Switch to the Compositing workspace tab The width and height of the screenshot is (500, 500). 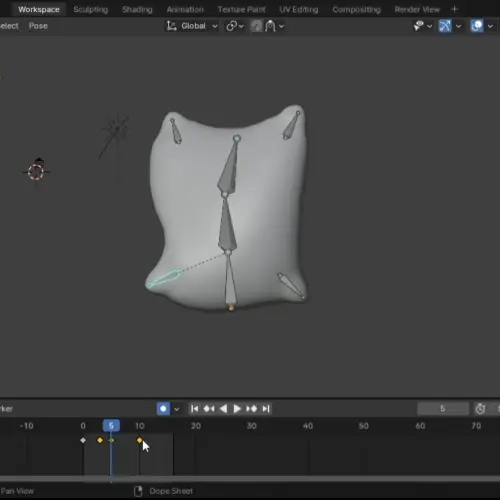pyautogui.click(x=356, y=9)
